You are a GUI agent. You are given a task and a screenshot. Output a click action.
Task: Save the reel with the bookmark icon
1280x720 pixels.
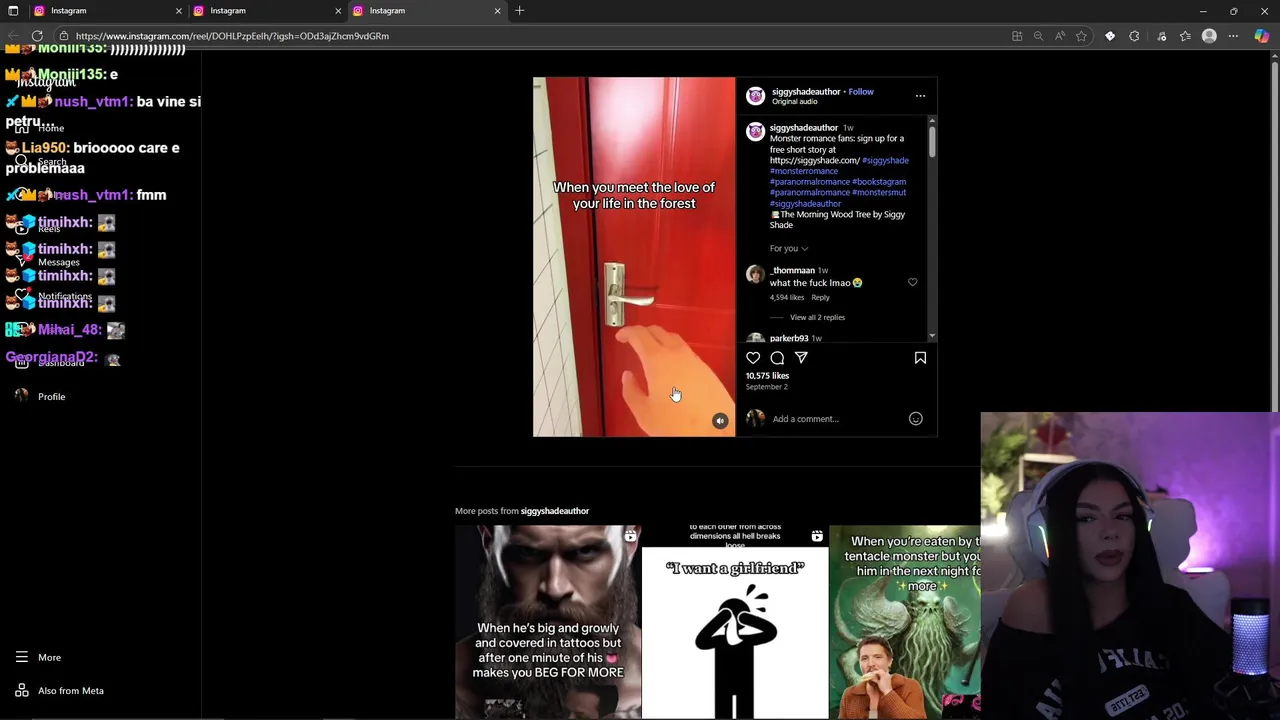(x=920, y=358)
